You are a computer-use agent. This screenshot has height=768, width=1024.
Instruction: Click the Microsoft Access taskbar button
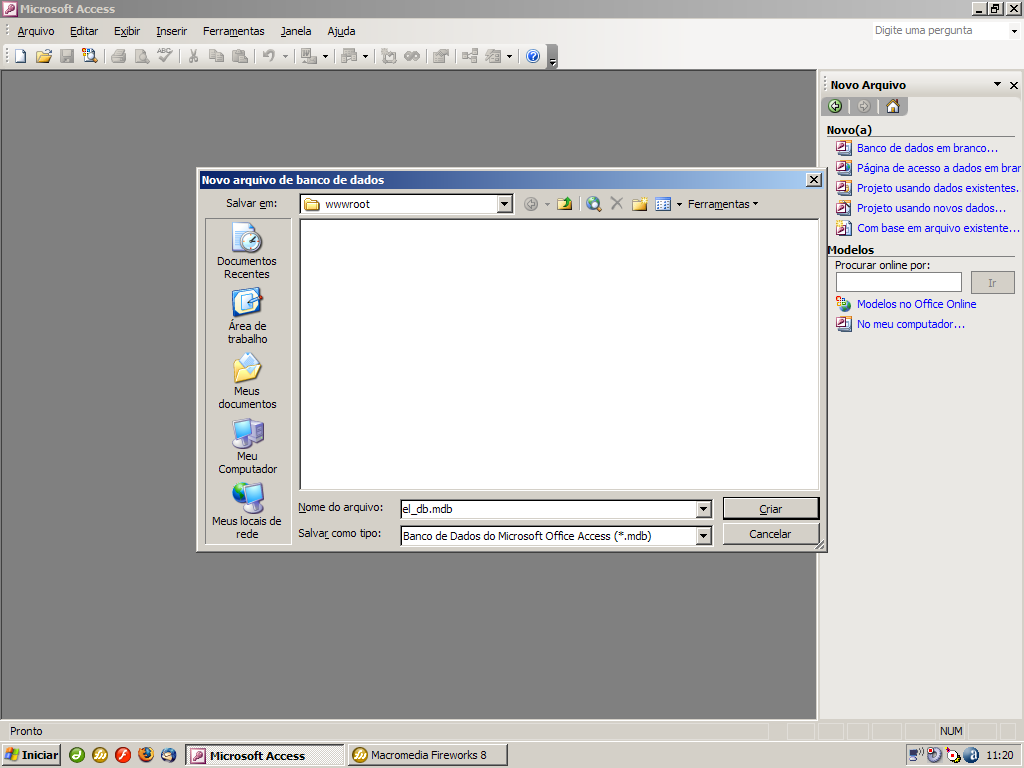click(x=264, y=755)
